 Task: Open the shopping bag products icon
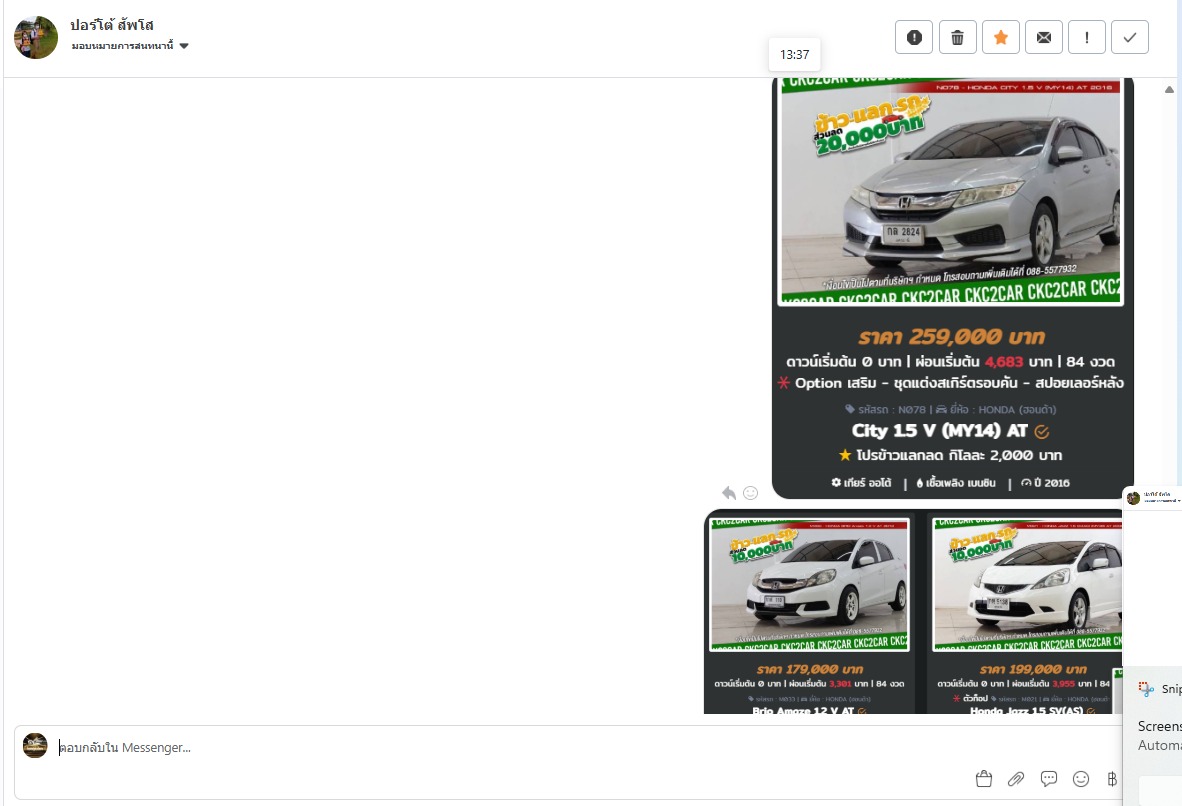tap(984, 779)
